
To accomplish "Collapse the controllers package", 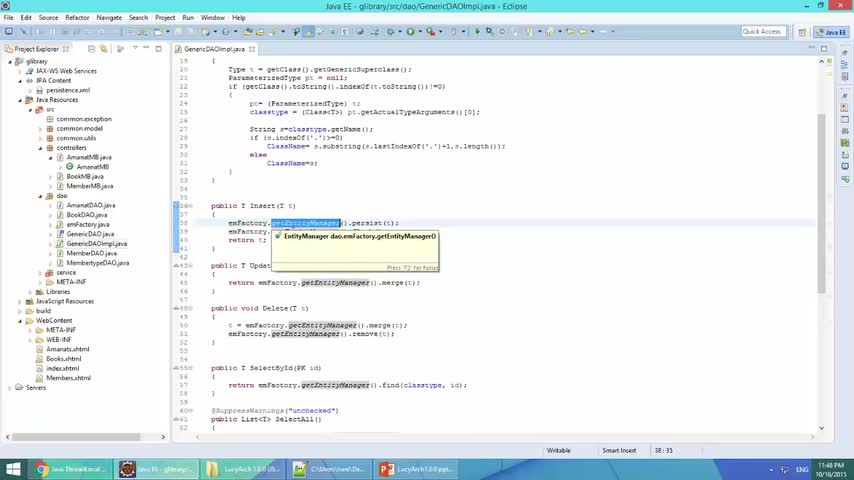I will (x=40, y=148).
